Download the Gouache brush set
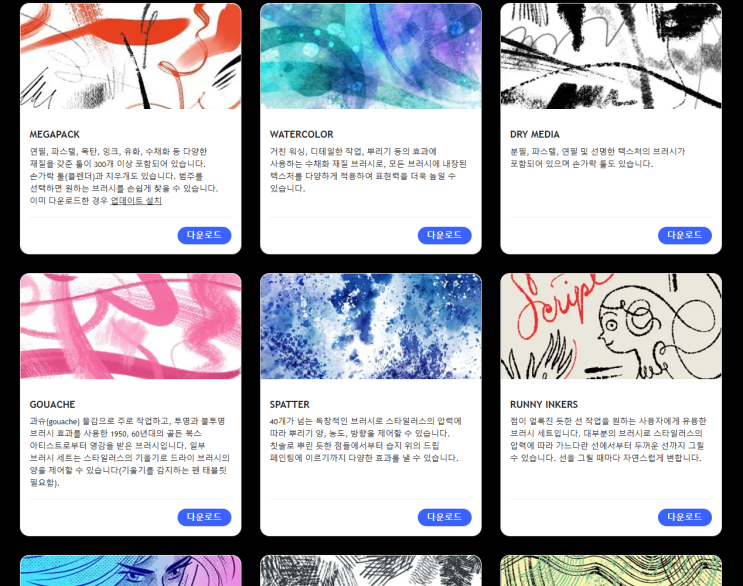 pyautogui.click(x=204, y=517)
